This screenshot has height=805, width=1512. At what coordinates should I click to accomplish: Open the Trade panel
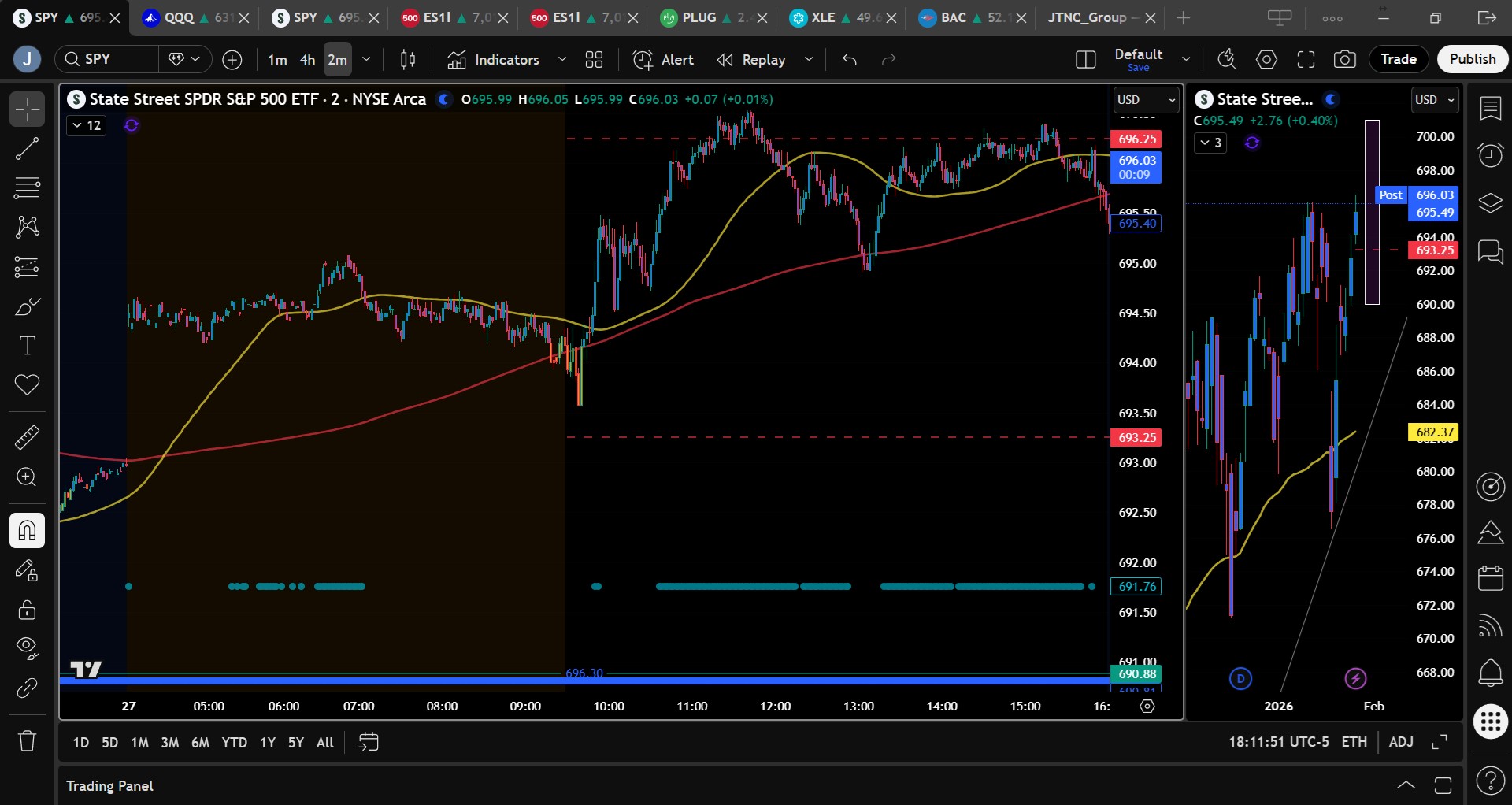[x=1399, y=59]
